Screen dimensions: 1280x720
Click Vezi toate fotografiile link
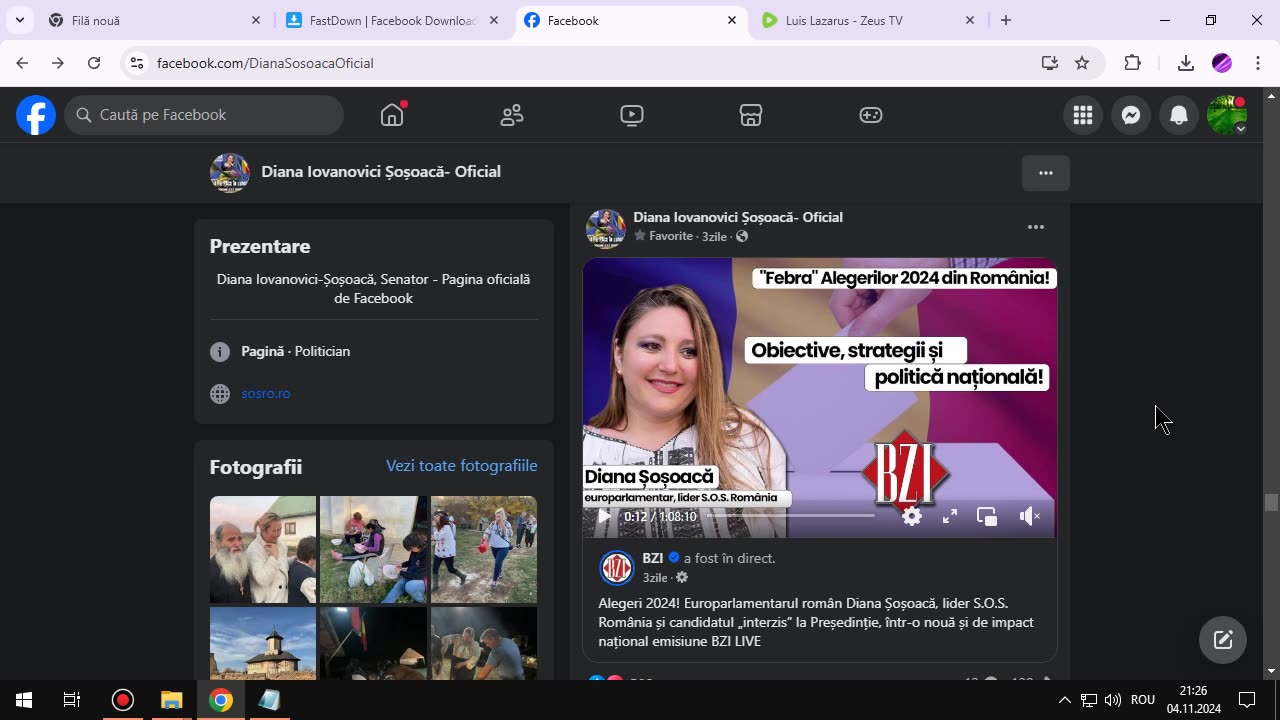coord(462,466)
